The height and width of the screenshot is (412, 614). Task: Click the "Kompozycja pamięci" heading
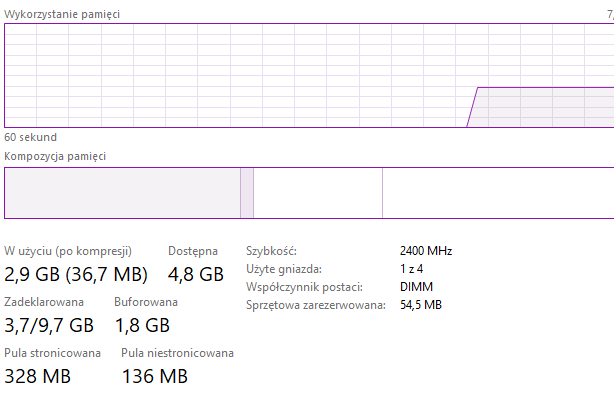click(55, 156)
